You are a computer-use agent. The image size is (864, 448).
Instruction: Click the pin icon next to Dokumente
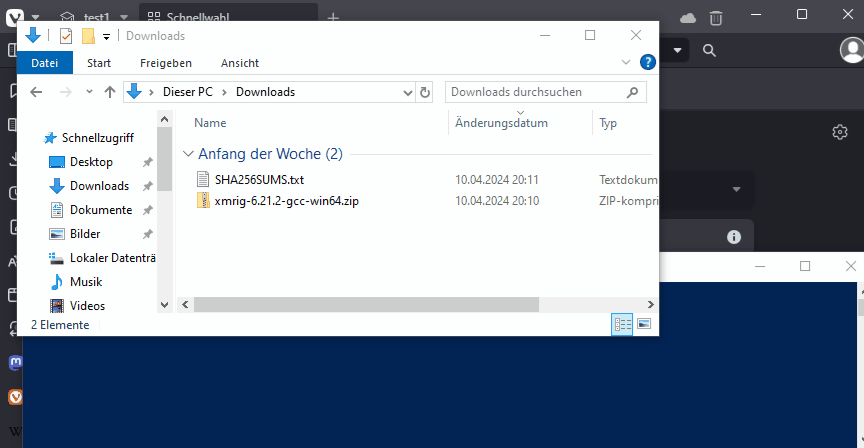click(x=148, y=210)
